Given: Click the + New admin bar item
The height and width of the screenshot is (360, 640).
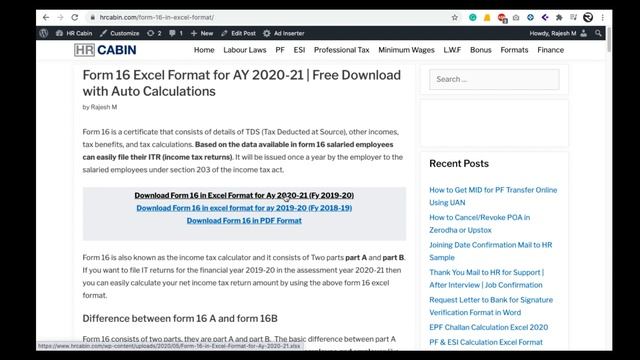Looking at the screenshot, I should click(x=202, y=33).
